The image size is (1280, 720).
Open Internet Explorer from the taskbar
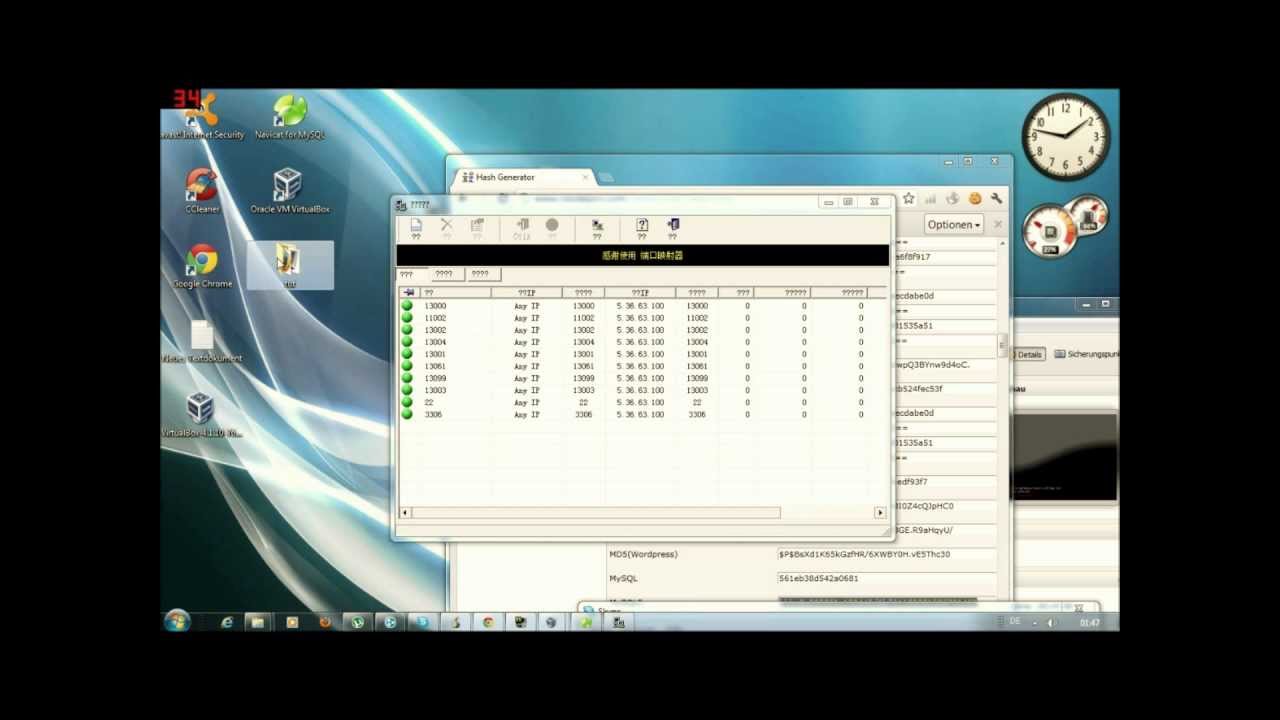(x=227, y=622)
